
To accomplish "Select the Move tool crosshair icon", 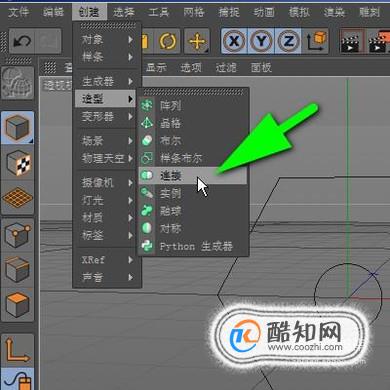I will click(197, 41).
